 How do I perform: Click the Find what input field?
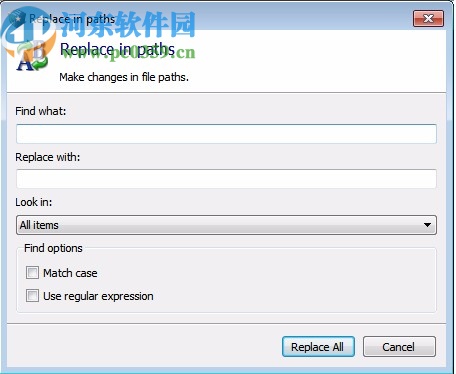pos(226,134)
